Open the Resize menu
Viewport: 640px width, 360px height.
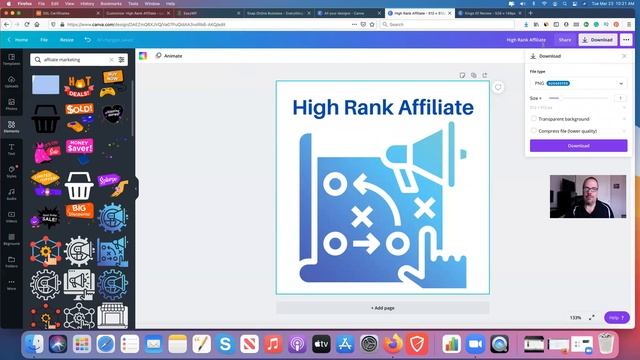[x=67, y=40]
